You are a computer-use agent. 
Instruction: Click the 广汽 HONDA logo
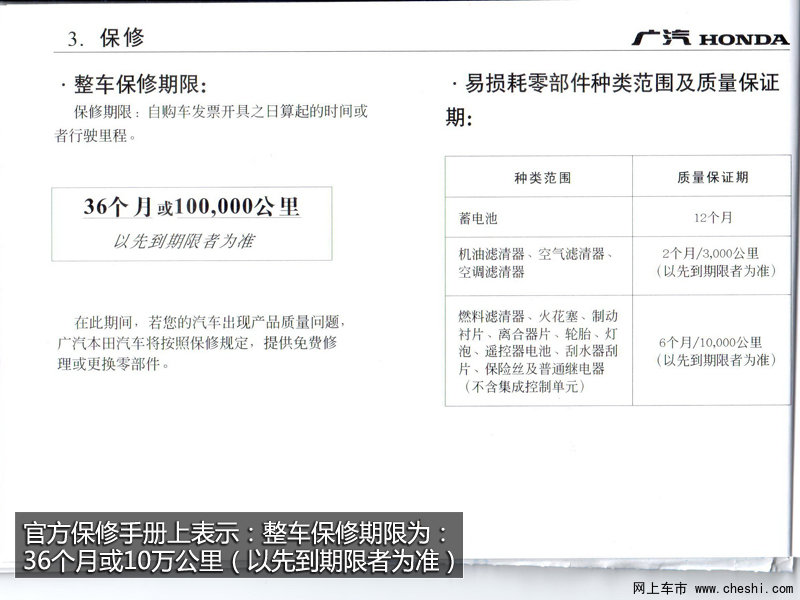[x=710, y=38]
